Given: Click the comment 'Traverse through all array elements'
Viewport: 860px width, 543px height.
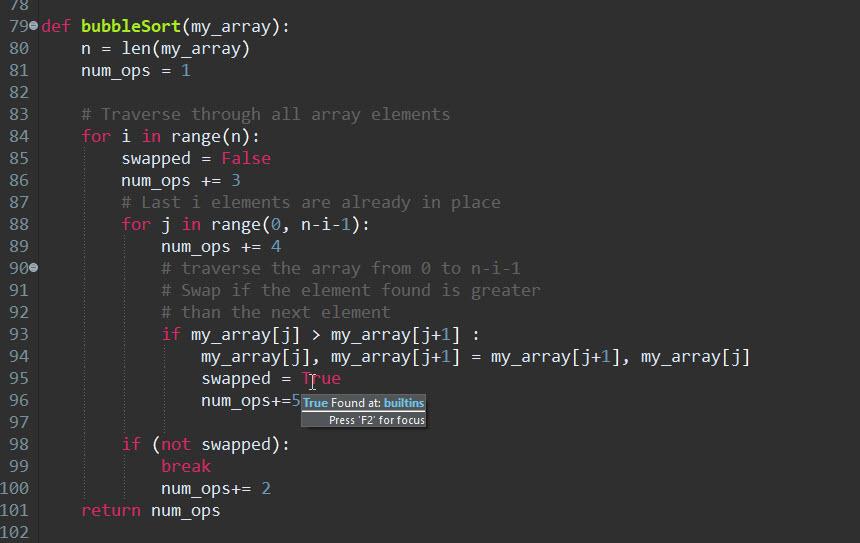Looking at the screenshot, I should 265,114.
